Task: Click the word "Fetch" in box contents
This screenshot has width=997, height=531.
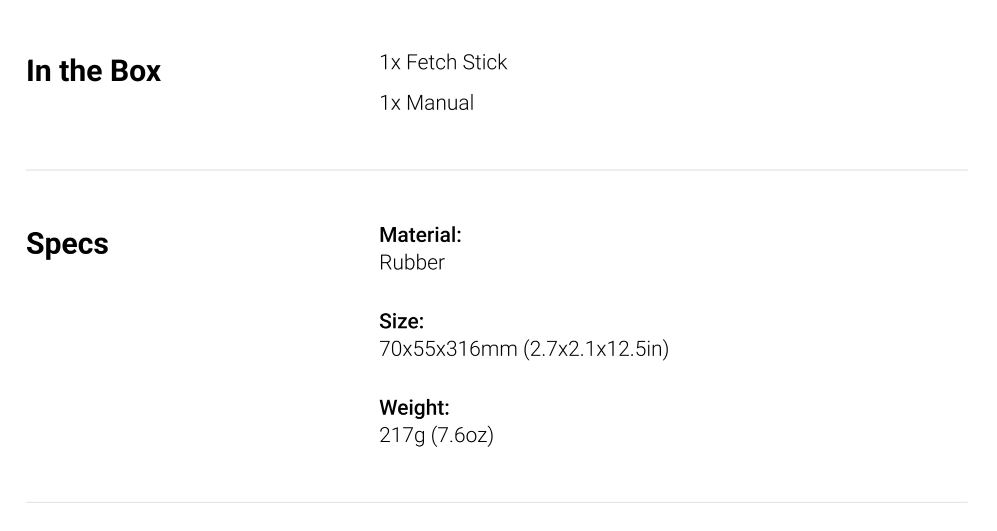Action: pyautogui.click(x=431, y=62)
